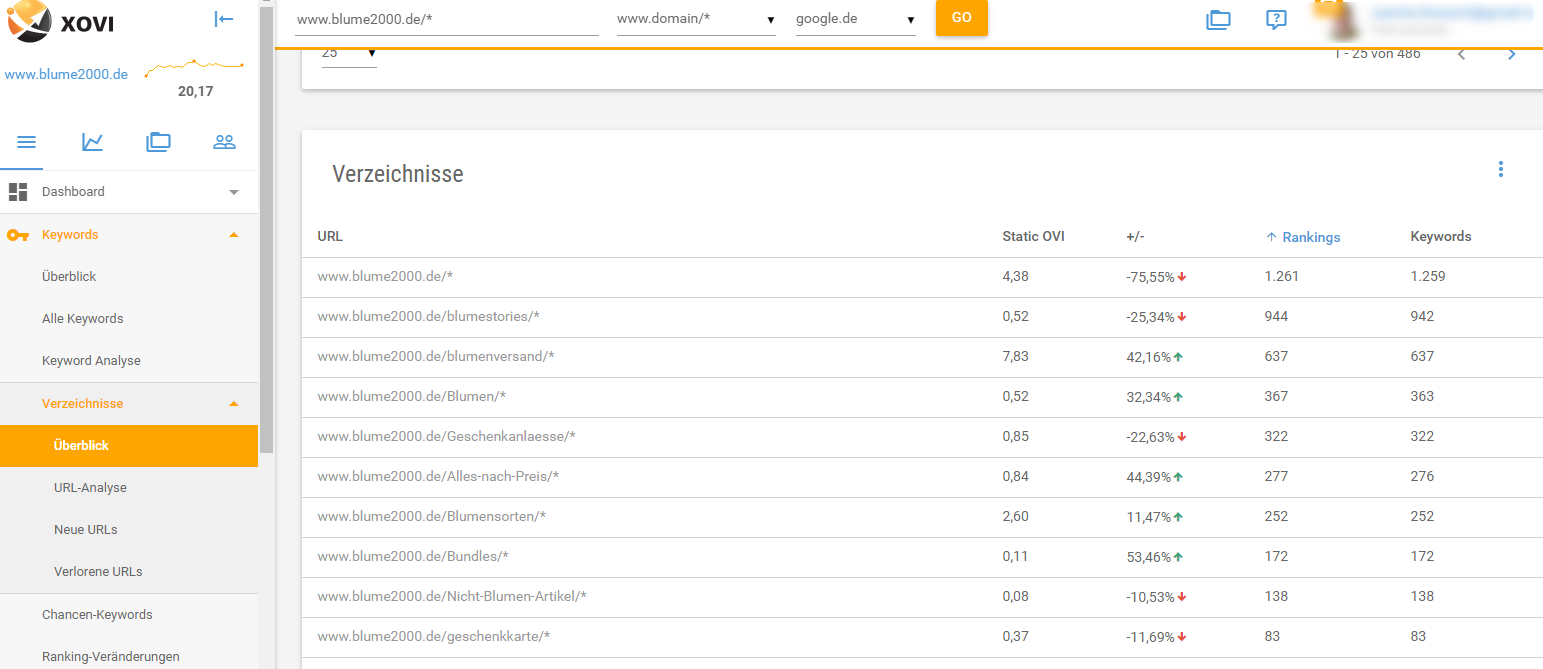
Task: Click the www.blume2000.de/Blumen/* URL
Action: pyautogui.click(x=411, y=397)
